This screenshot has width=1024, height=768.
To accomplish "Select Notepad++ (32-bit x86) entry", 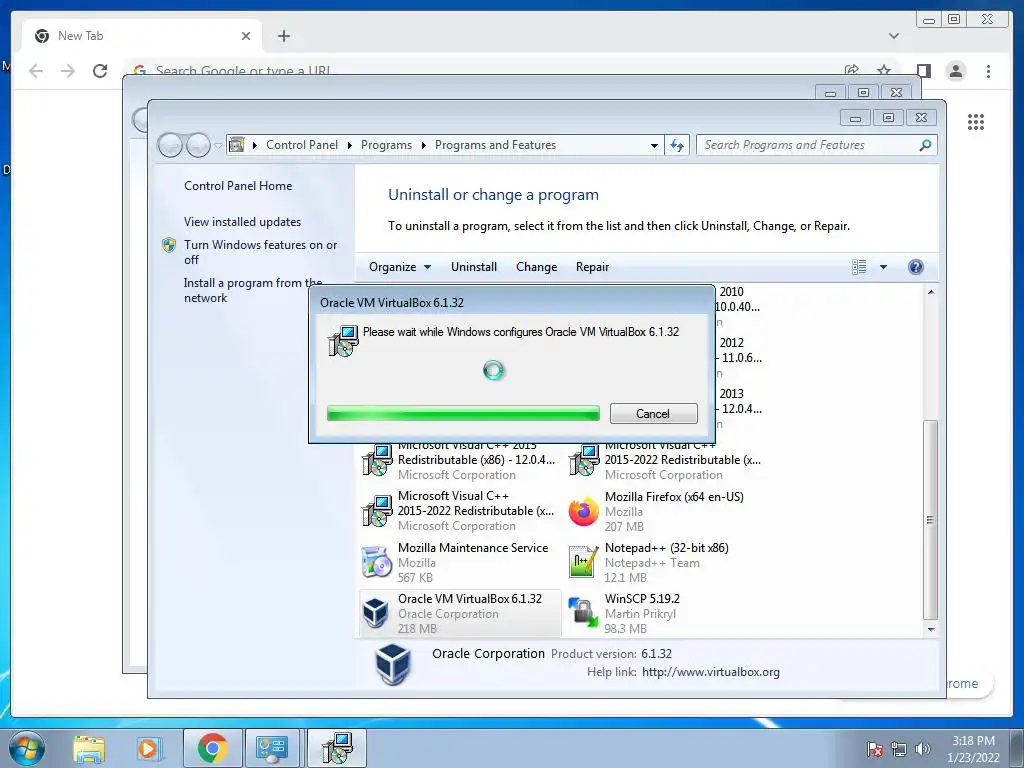I will tap(667, 562).
